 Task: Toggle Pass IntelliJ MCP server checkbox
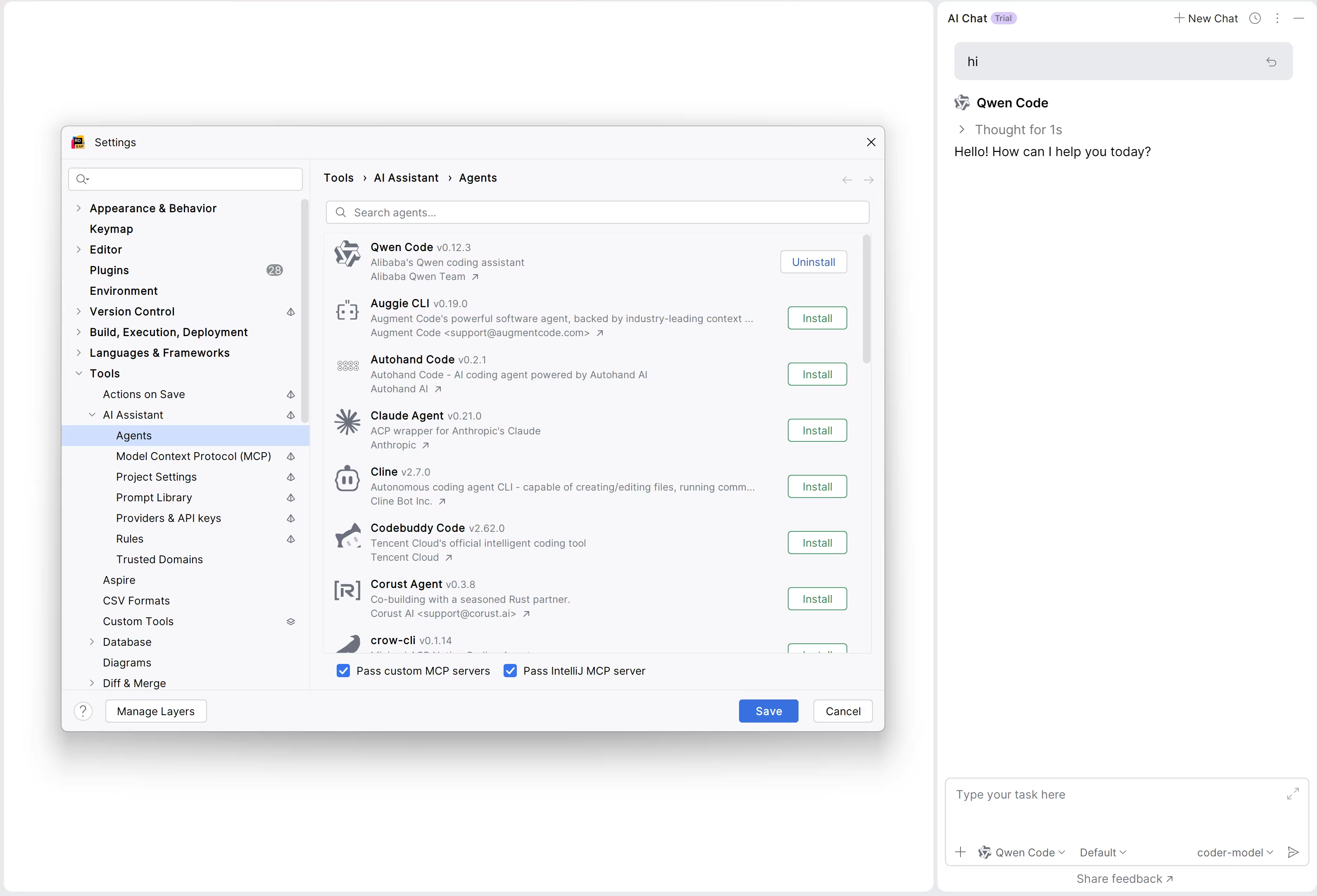[510, 671]
